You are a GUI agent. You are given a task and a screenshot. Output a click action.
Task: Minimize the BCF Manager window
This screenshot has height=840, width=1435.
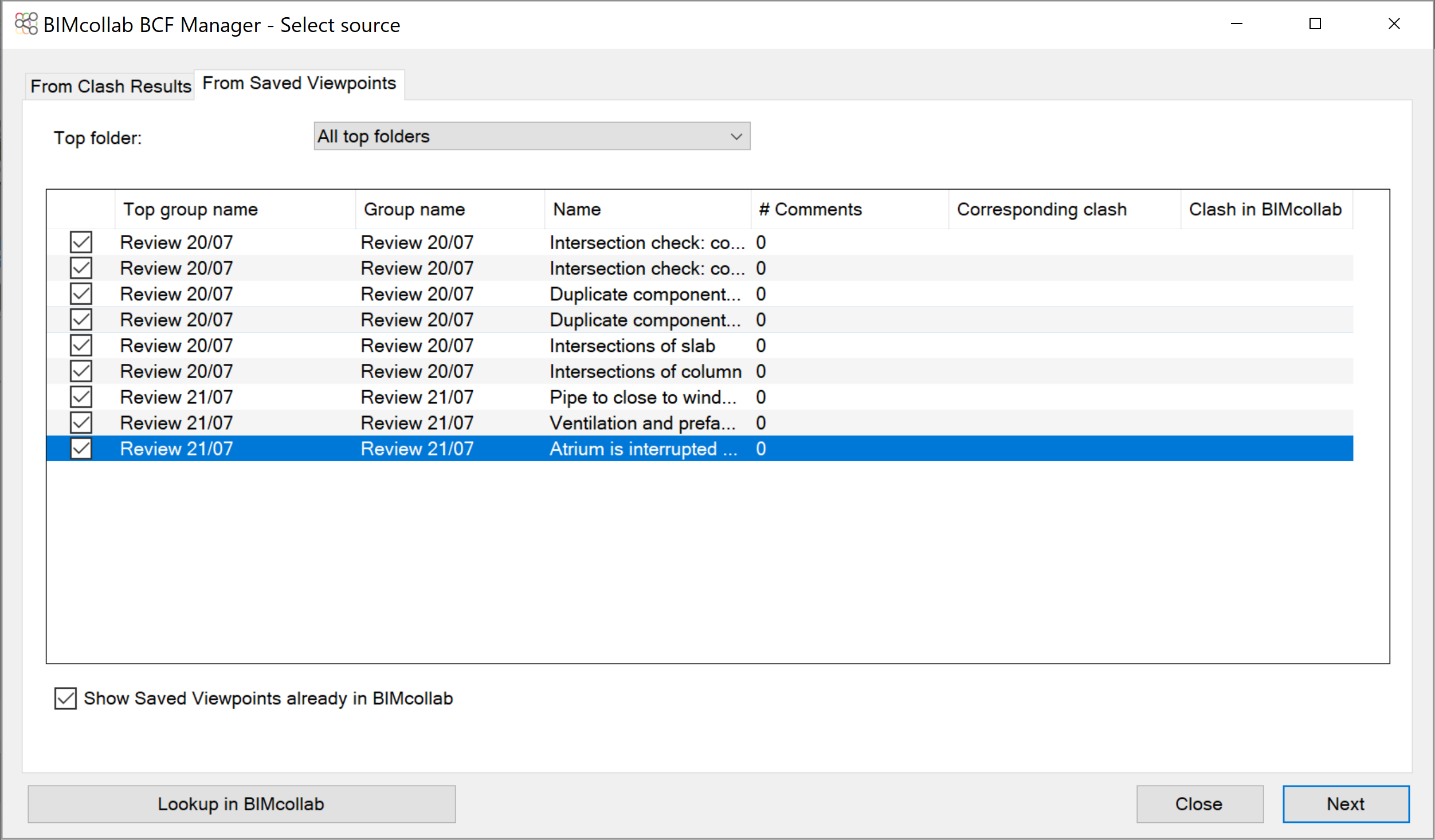(1237, 24)
